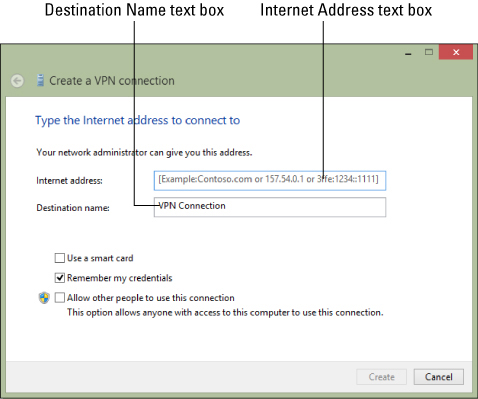The image size is (478, 399).
Task: Minimize the VPN wizard window
Action: coord(408,53)
